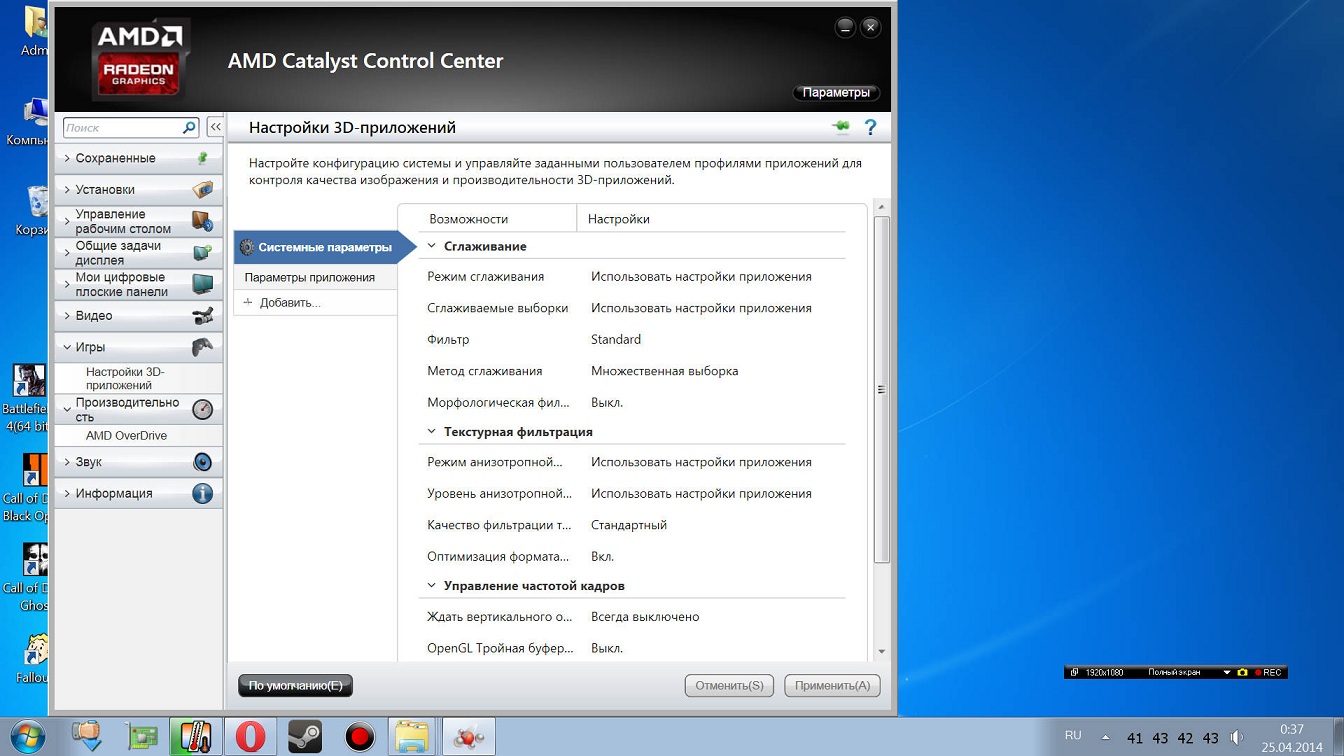Click the Сглаживаемые выборки setting value

[701, 308]
